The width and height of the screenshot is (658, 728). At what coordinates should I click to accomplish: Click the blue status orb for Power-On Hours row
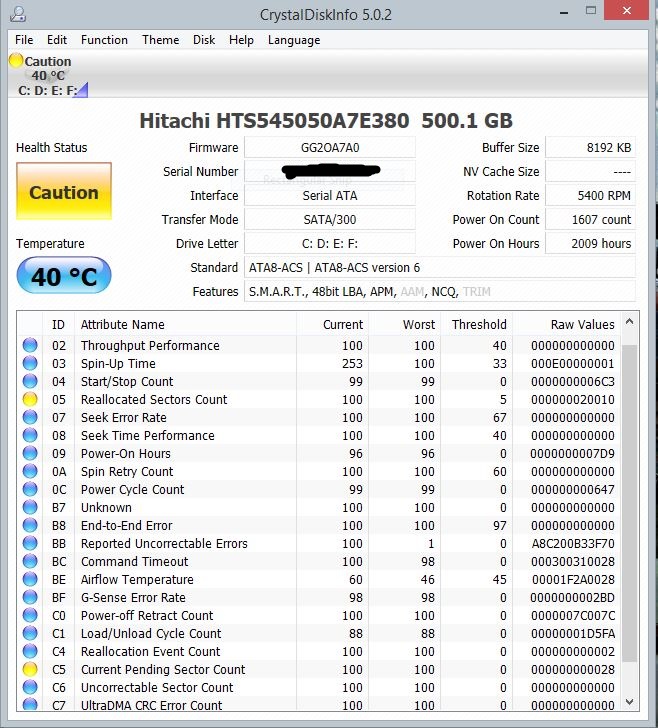click(x=30, y=453)
